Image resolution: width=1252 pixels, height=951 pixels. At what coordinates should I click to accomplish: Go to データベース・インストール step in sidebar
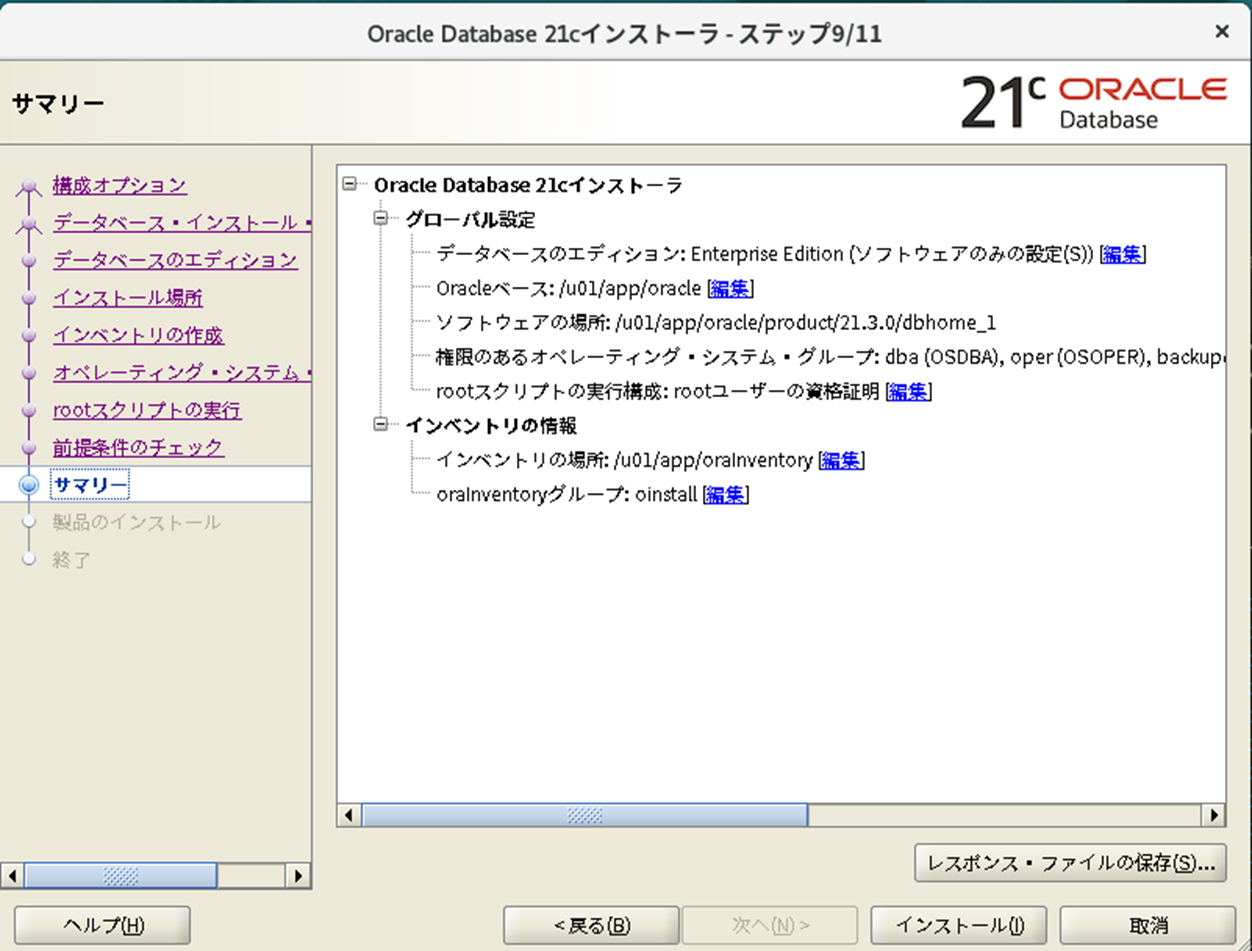(x=182, y=222)
